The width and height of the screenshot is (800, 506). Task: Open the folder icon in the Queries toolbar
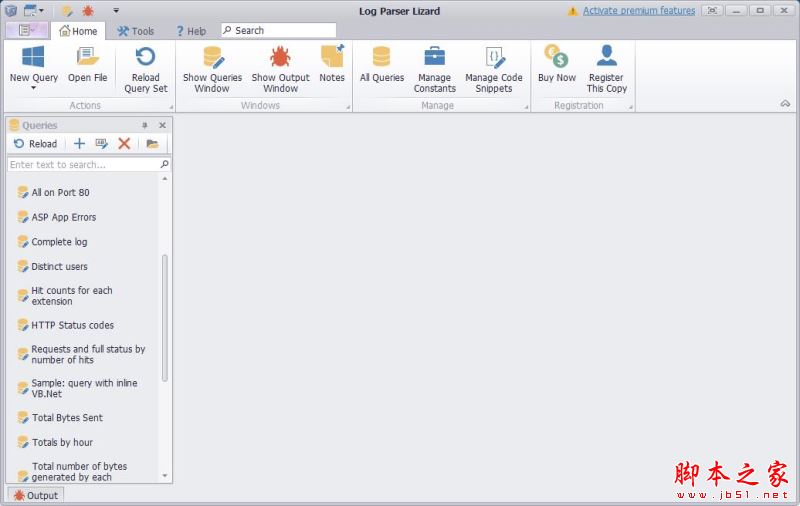[x=152, y=144]
